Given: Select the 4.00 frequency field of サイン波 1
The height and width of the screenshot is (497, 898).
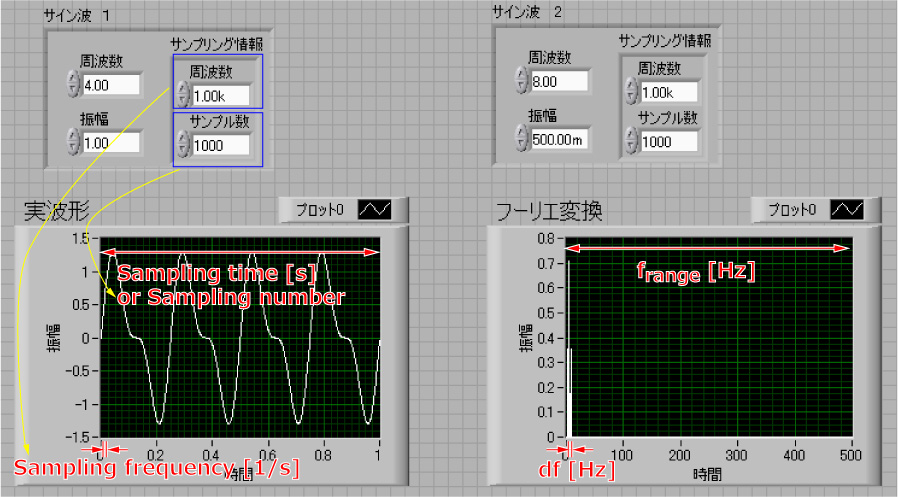Looking at the screenshot, I should pyautogui.click(x=110, y=85).
